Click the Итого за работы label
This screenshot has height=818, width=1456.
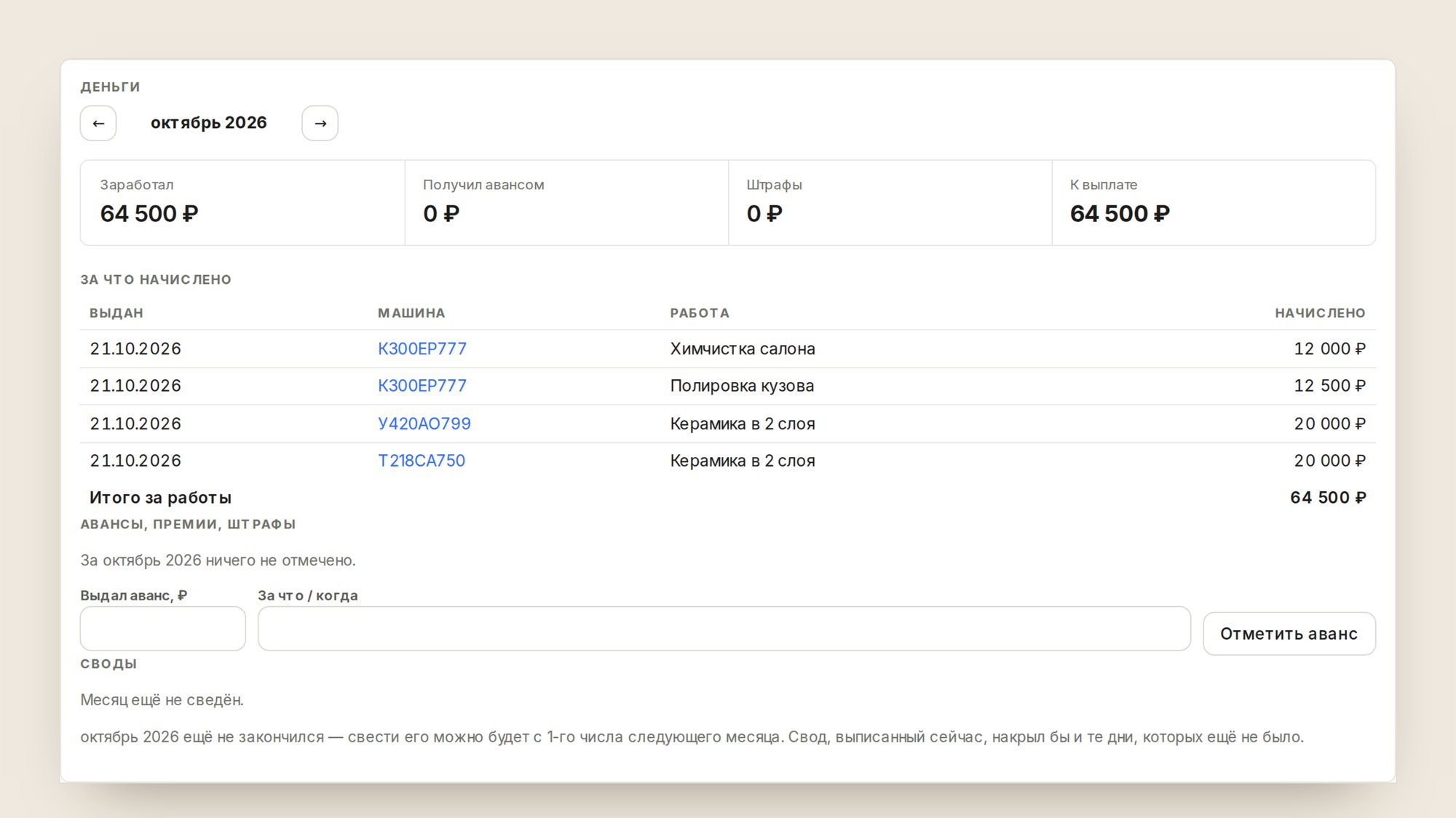[x=160, y=498]
